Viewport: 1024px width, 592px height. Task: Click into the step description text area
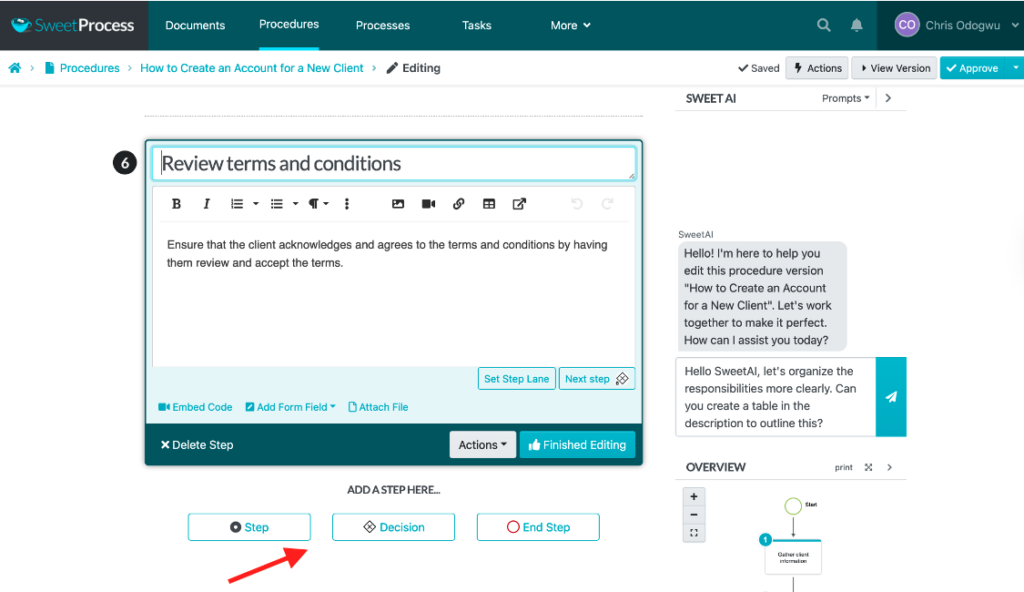point(394,294)
